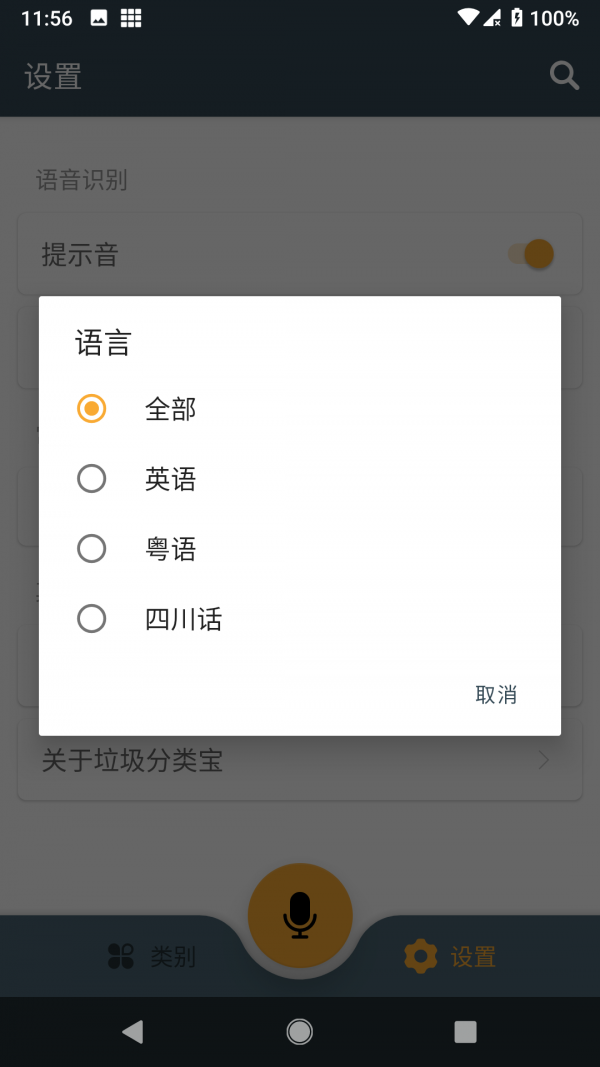
Task: Expand the 关于垃圾分类宝 chevron arrow
Action: pyautogui.click(x=544, y=761)
